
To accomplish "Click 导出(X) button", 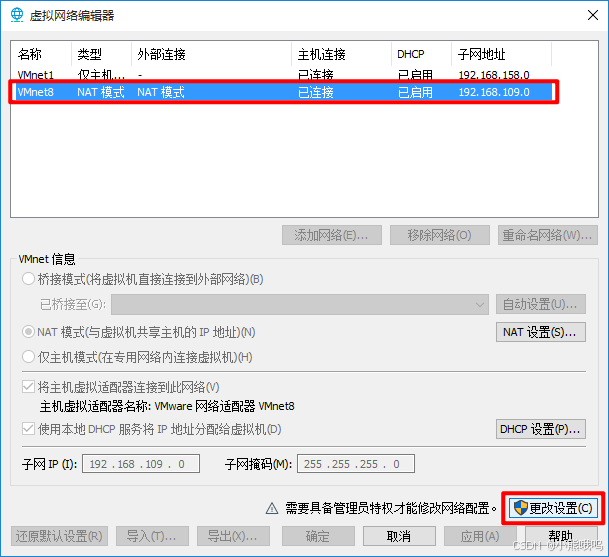I will point(233,536).
